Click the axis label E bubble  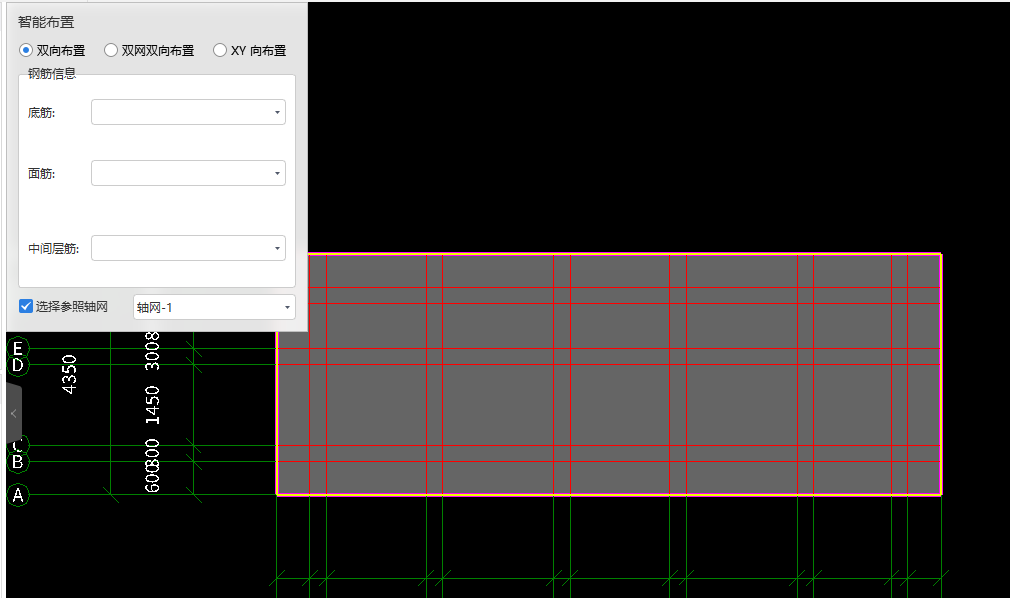[17, 348]
